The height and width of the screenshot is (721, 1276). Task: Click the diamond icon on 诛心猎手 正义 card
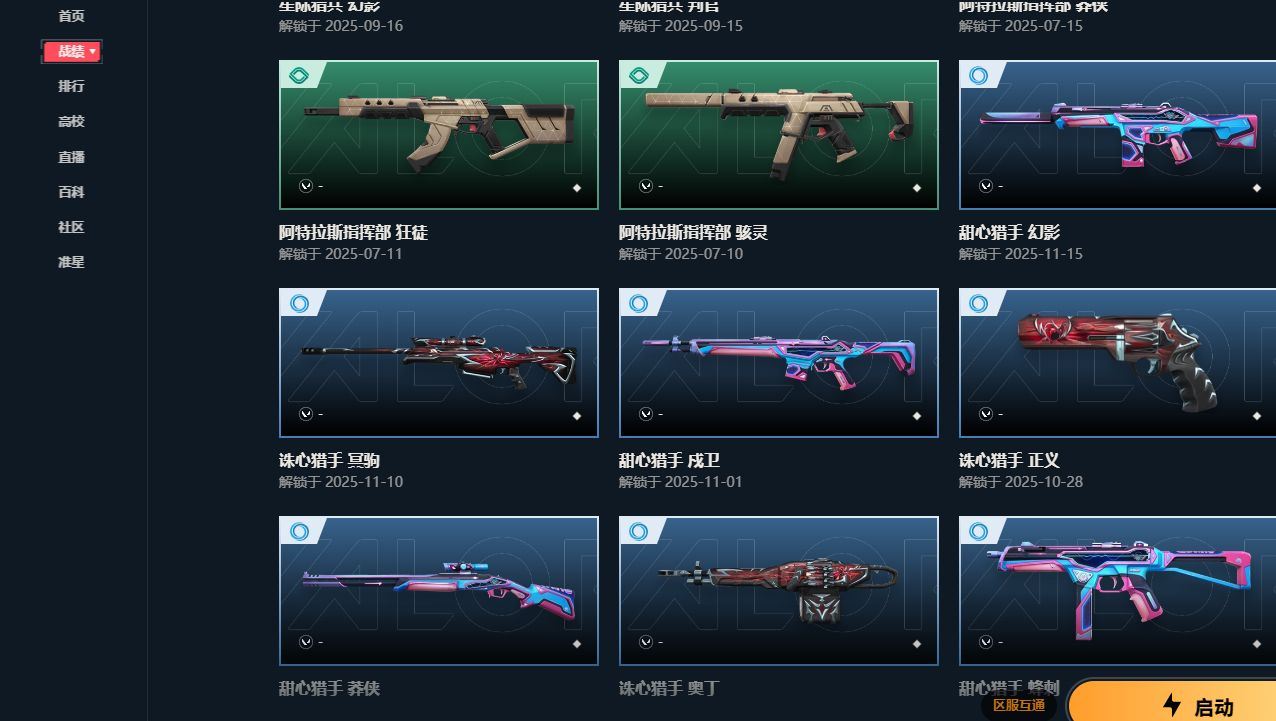(x=1257, y=416)
